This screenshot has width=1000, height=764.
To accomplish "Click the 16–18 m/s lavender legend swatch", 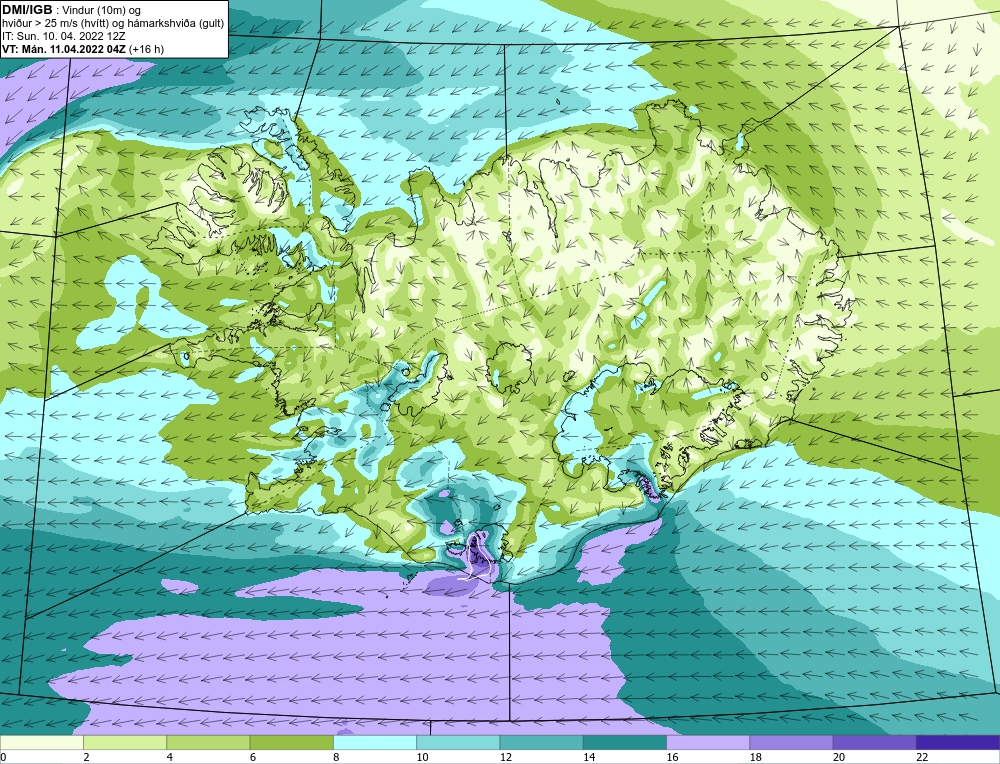I will tap(708, 742).
